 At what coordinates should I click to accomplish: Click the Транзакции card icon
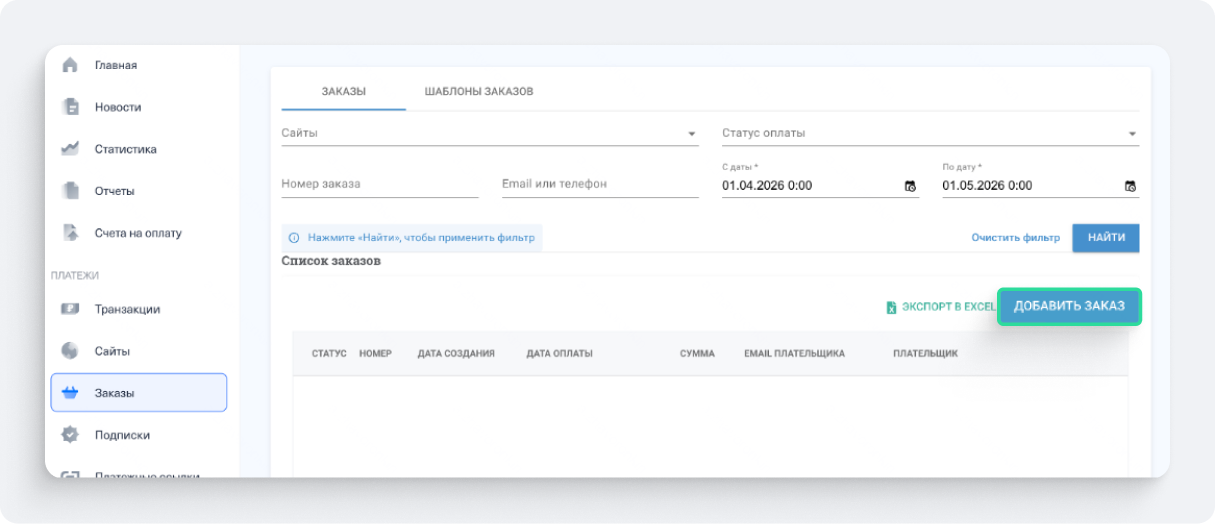70,309
